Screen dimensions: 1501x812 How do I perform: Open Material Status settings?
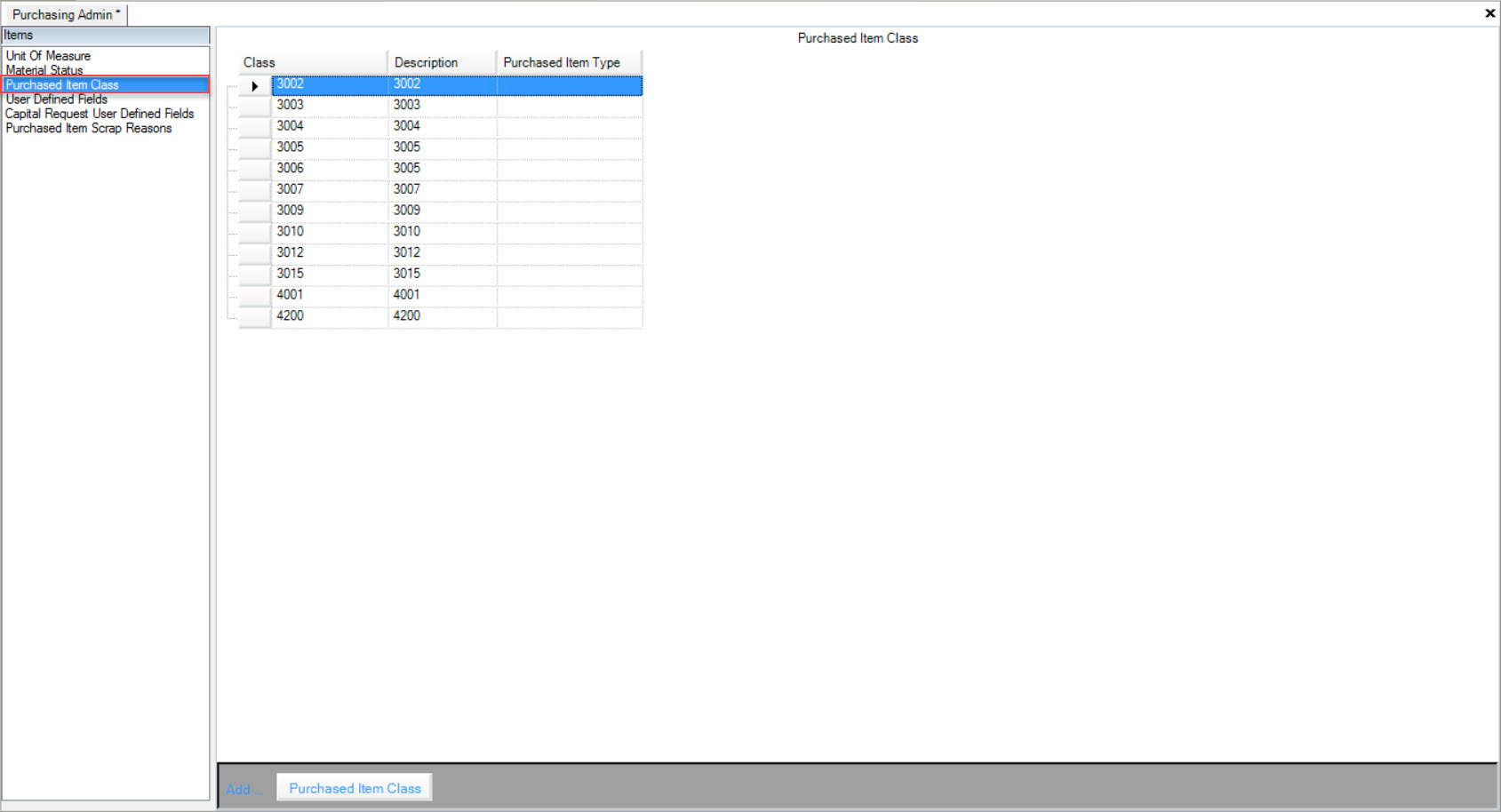point(44,70)
